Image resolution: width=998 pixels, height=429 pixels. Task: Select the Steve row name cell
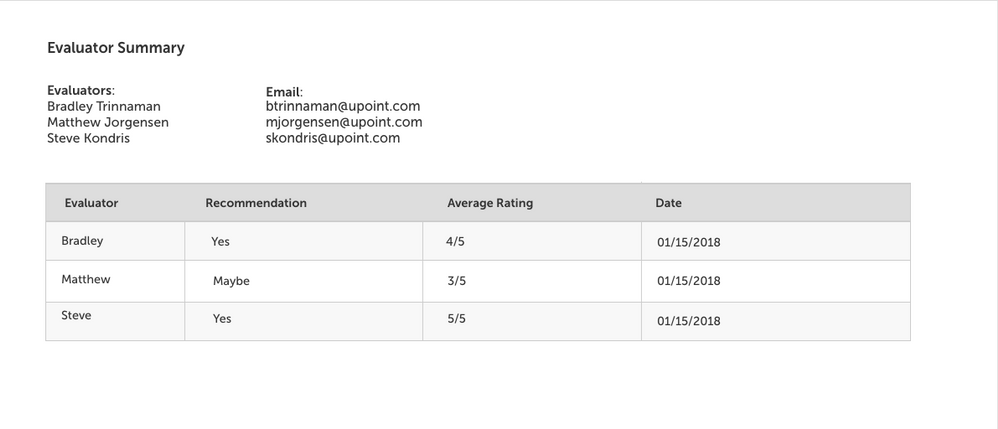pyautogui.click(x=76, y=316)
